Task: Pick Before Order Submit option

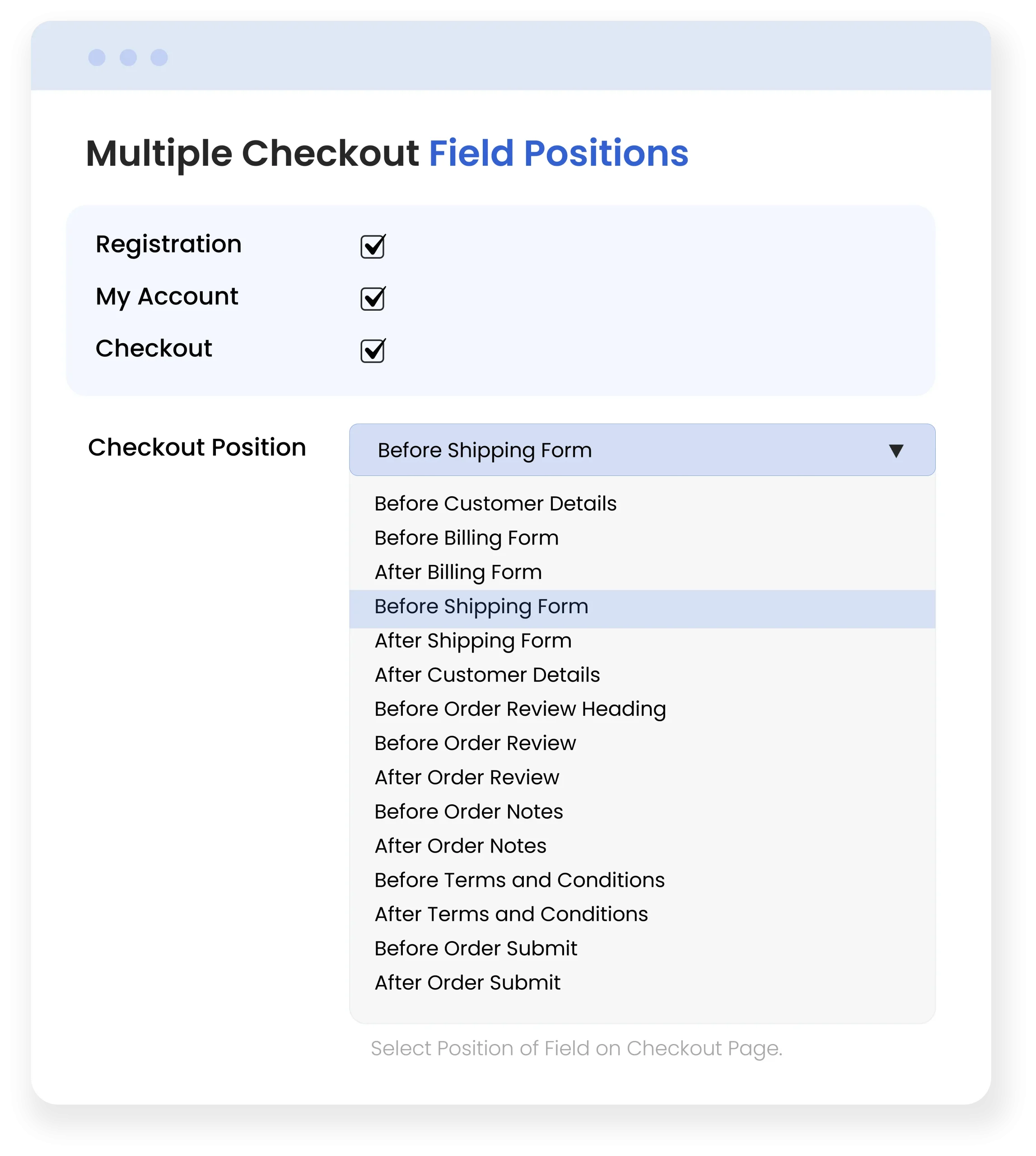Action: (475, 948)
